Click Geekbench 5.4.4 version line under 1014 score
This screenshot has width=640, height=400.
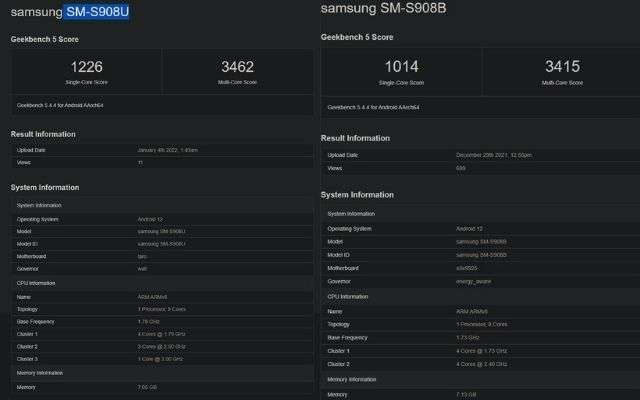pos(373,107)
